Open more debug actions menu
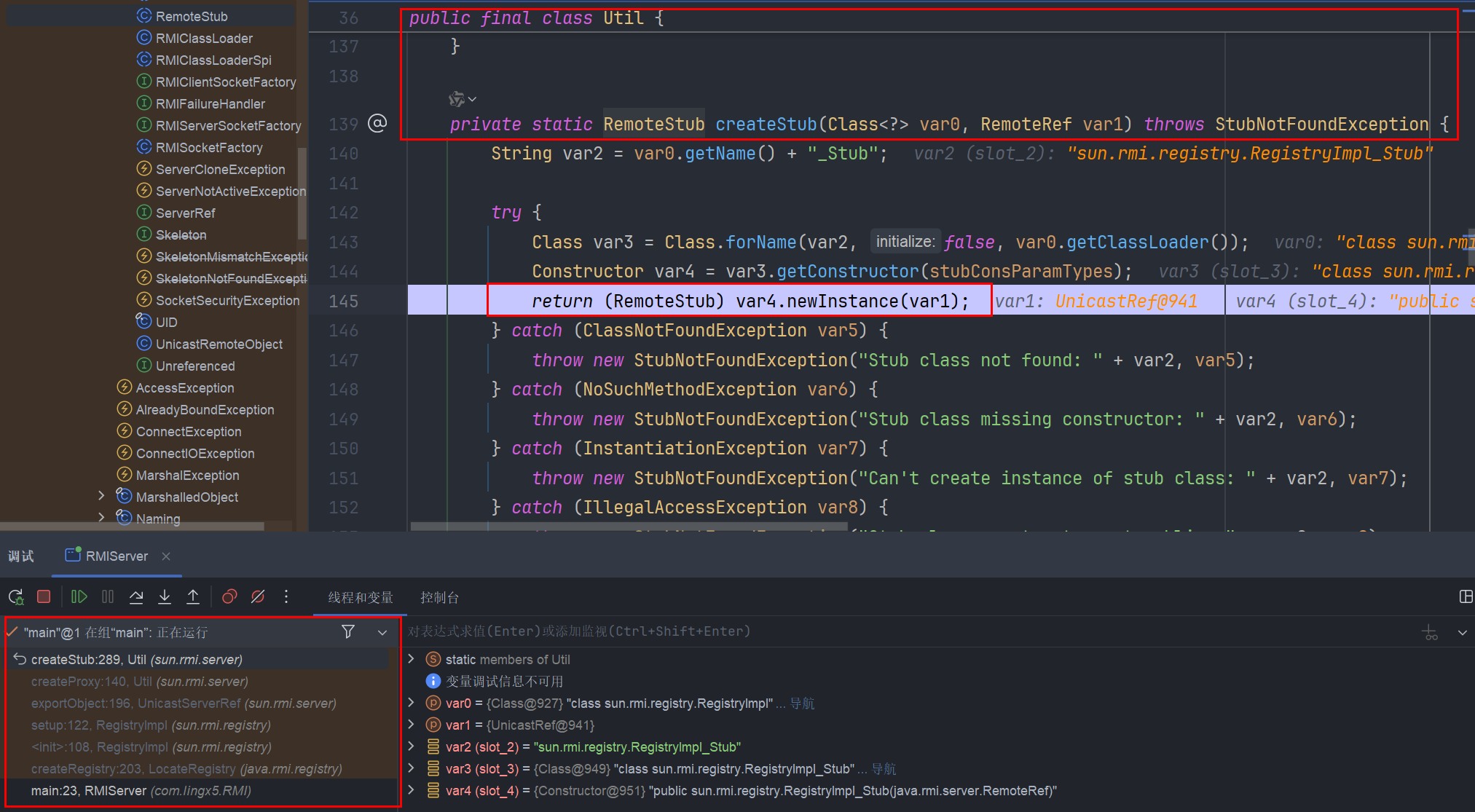 [286, 597]
